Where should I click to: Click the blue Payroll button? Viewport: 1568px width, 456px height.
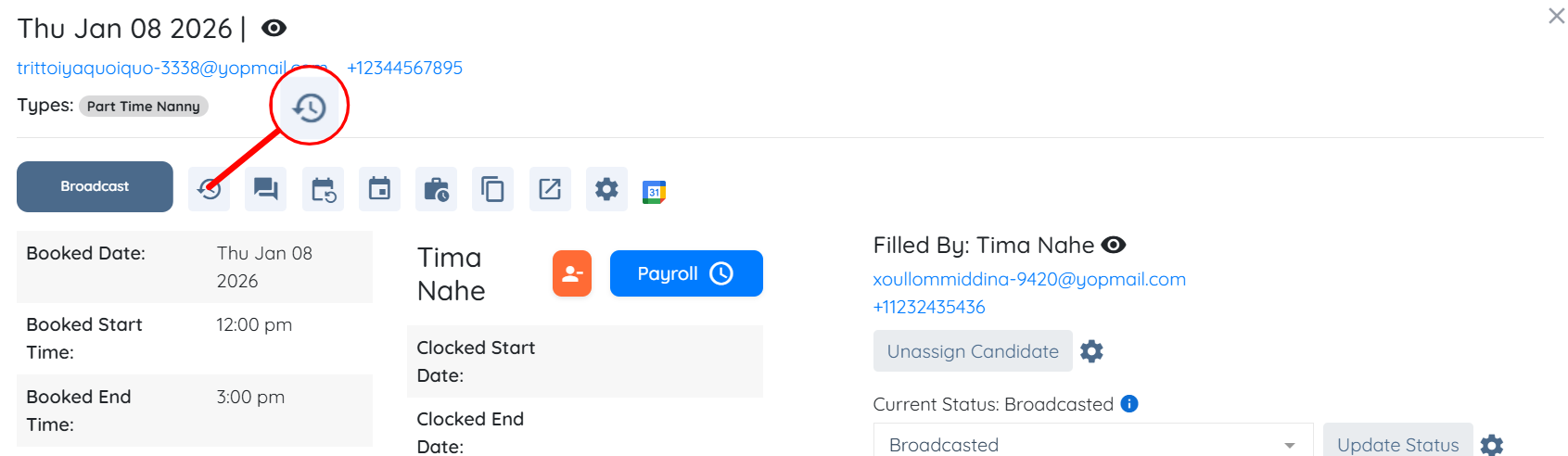tap(686, 273)
